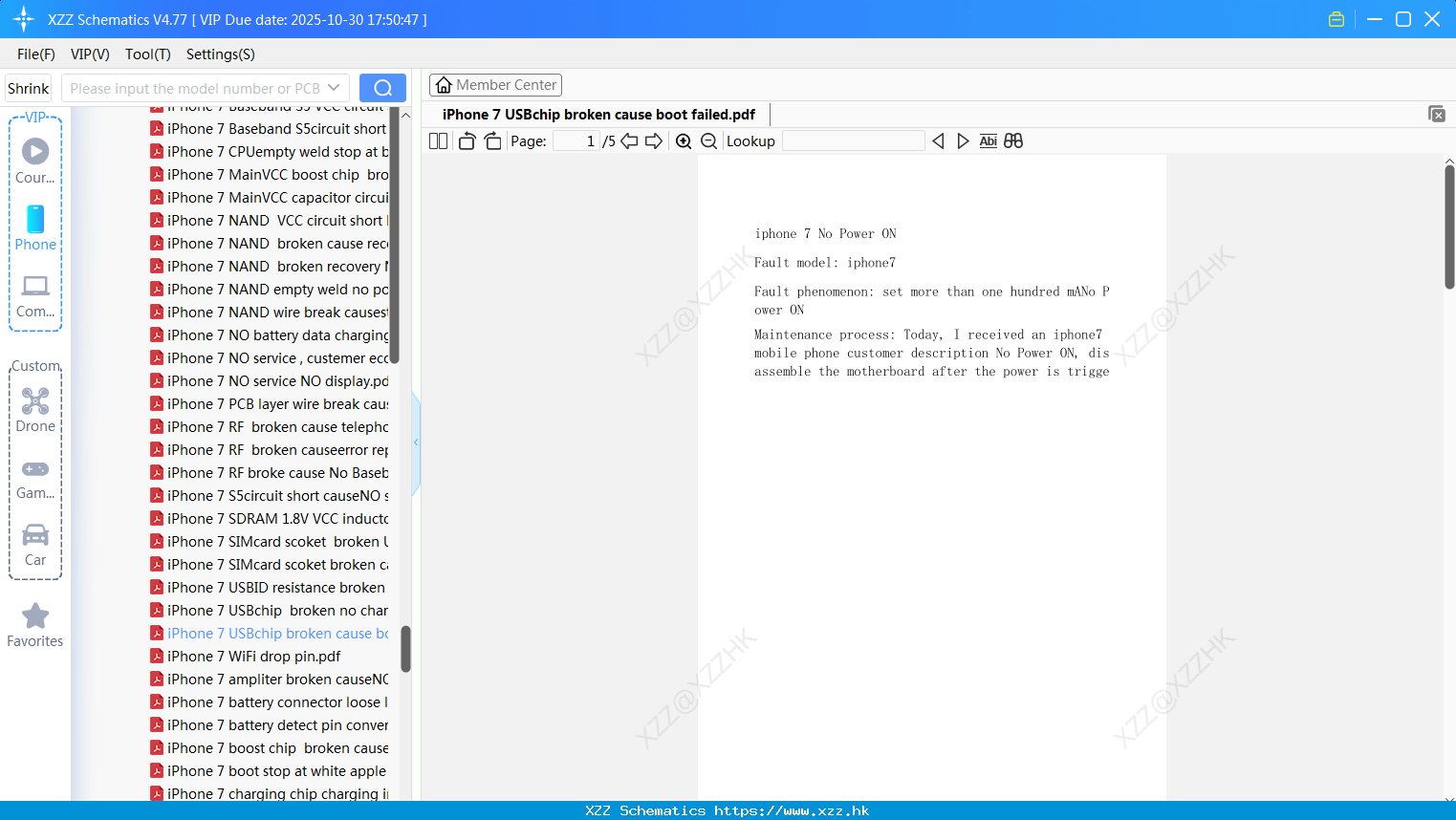Click the file list vertical scrollbar thumb
1456x820 pixels.
[405, 649]
